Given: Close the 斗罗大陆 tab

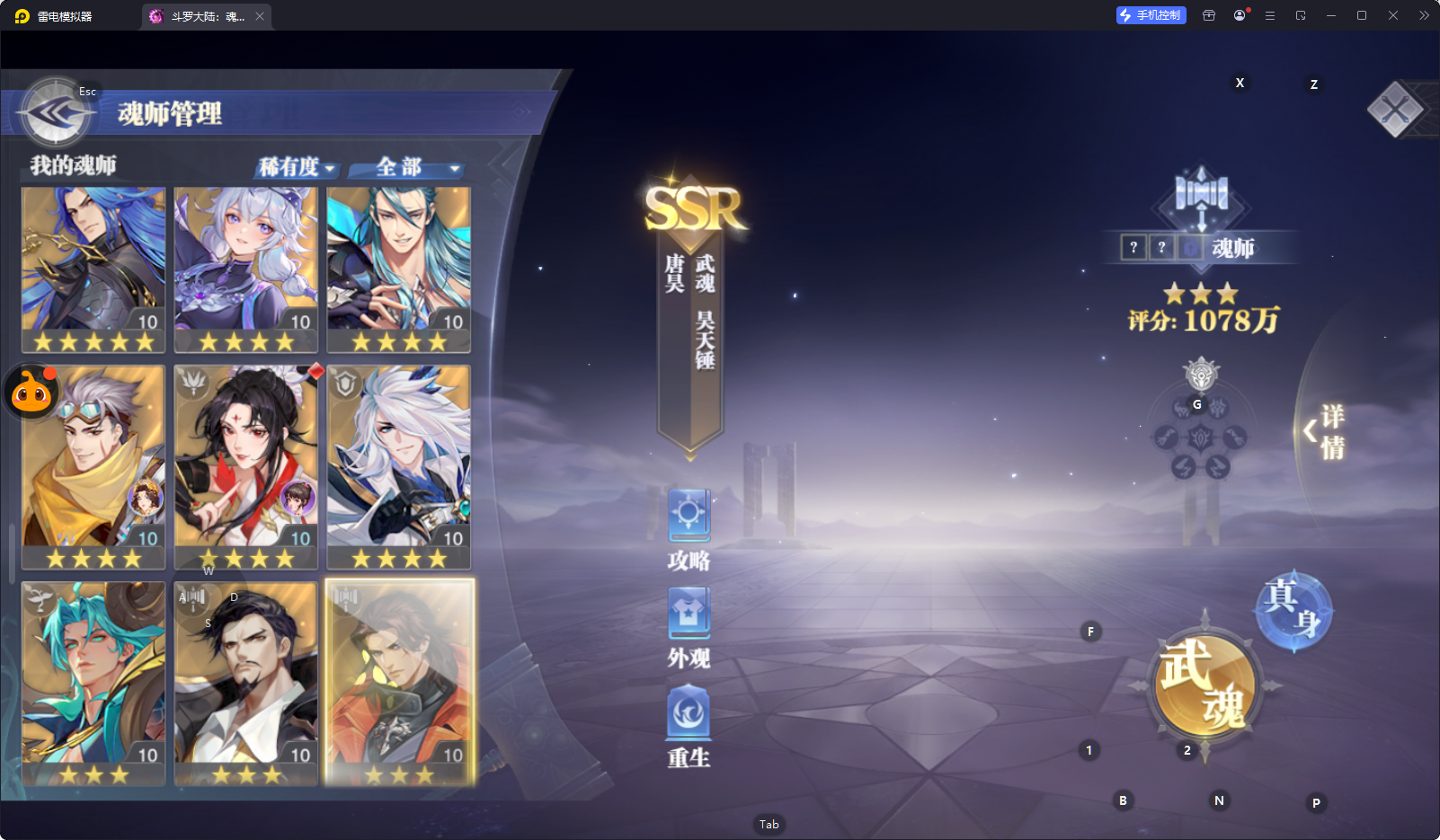Looking at the screenshot, I should (260, 16).
